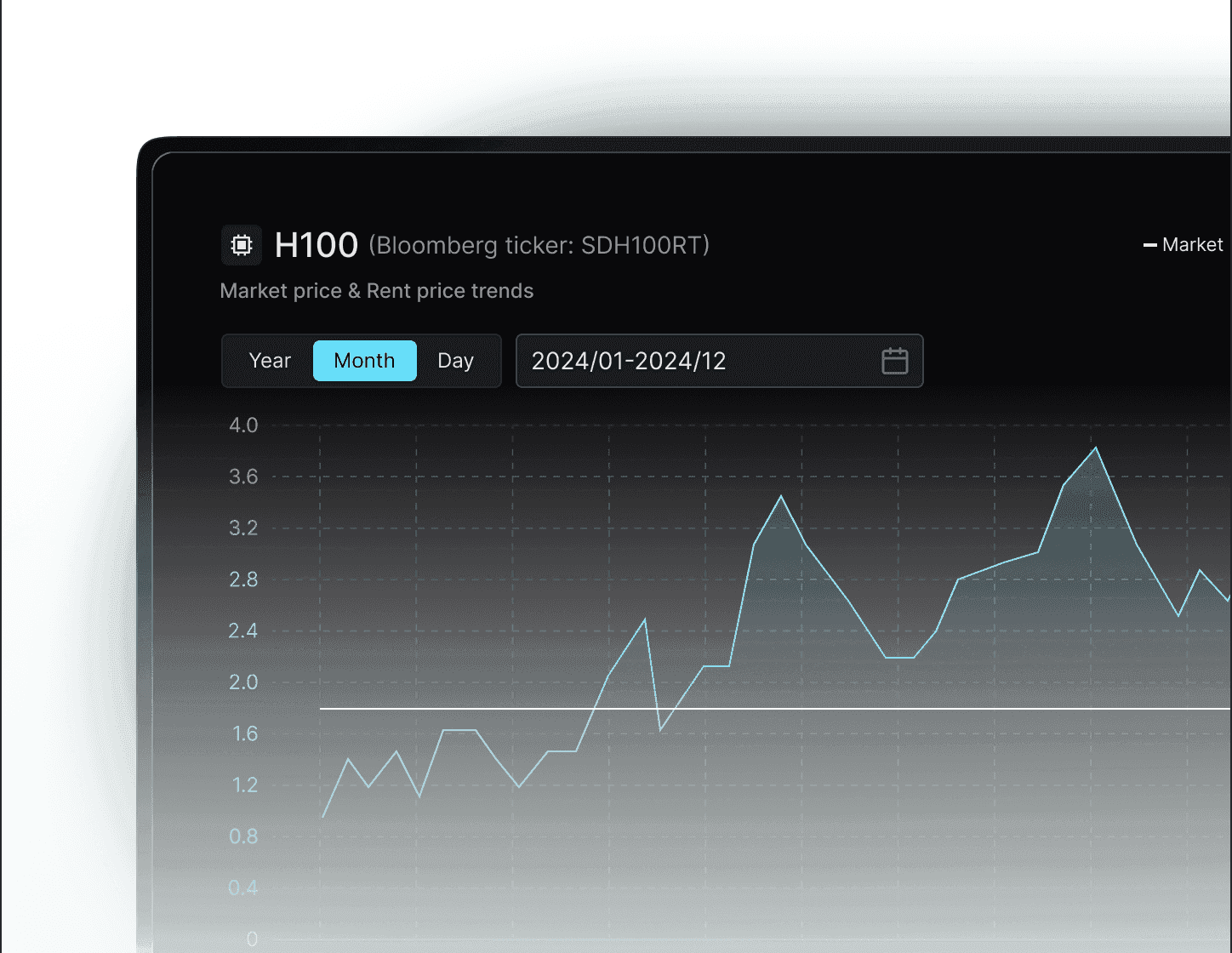This screenshot has height=953, width=1232.
Task: Select the Month view tab
Action: pyautogui.click(x=364, y=361)
